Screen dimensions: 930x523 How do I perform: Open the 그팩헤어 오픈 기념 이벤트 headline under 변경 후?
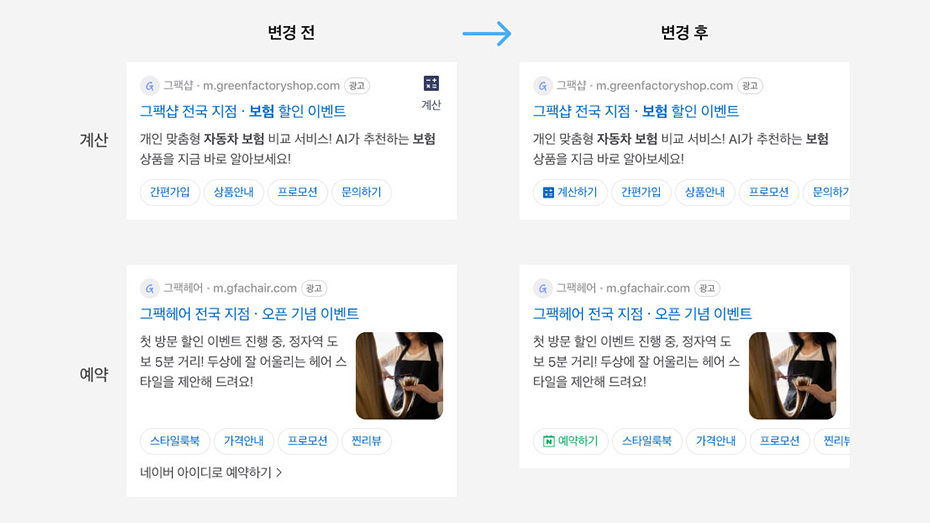click(x=642, y=314)
